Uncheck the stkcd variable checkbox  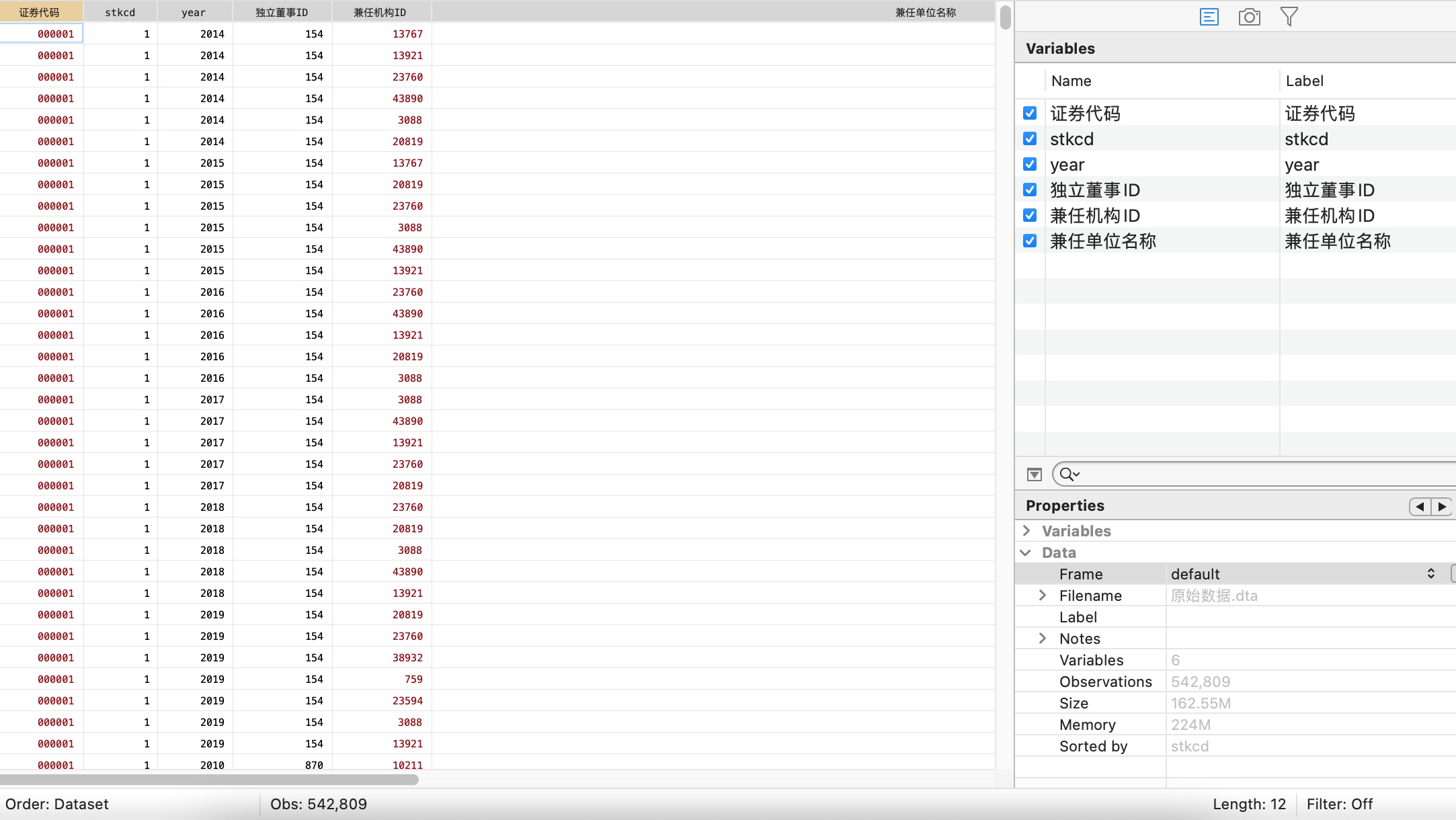tap(1030, 138)
